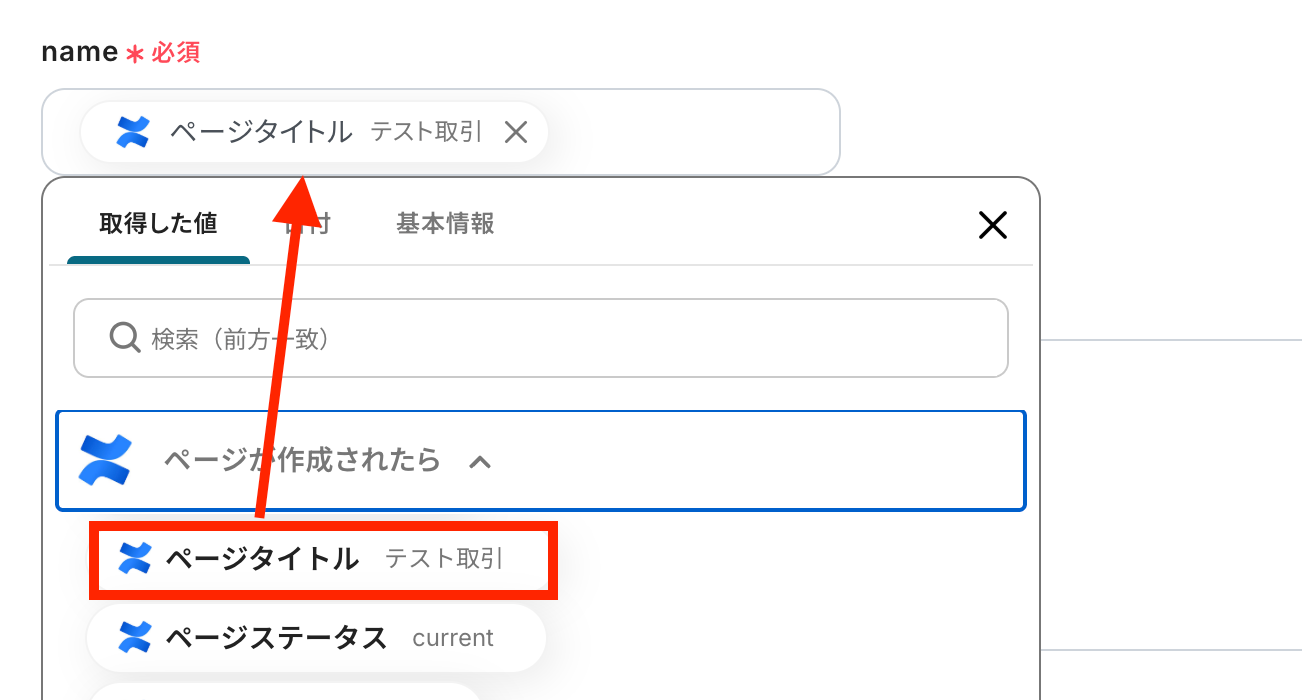Click the large Confluence icon in section header
The height and width of the screenshot is (700, 1302).
(106, 460)
